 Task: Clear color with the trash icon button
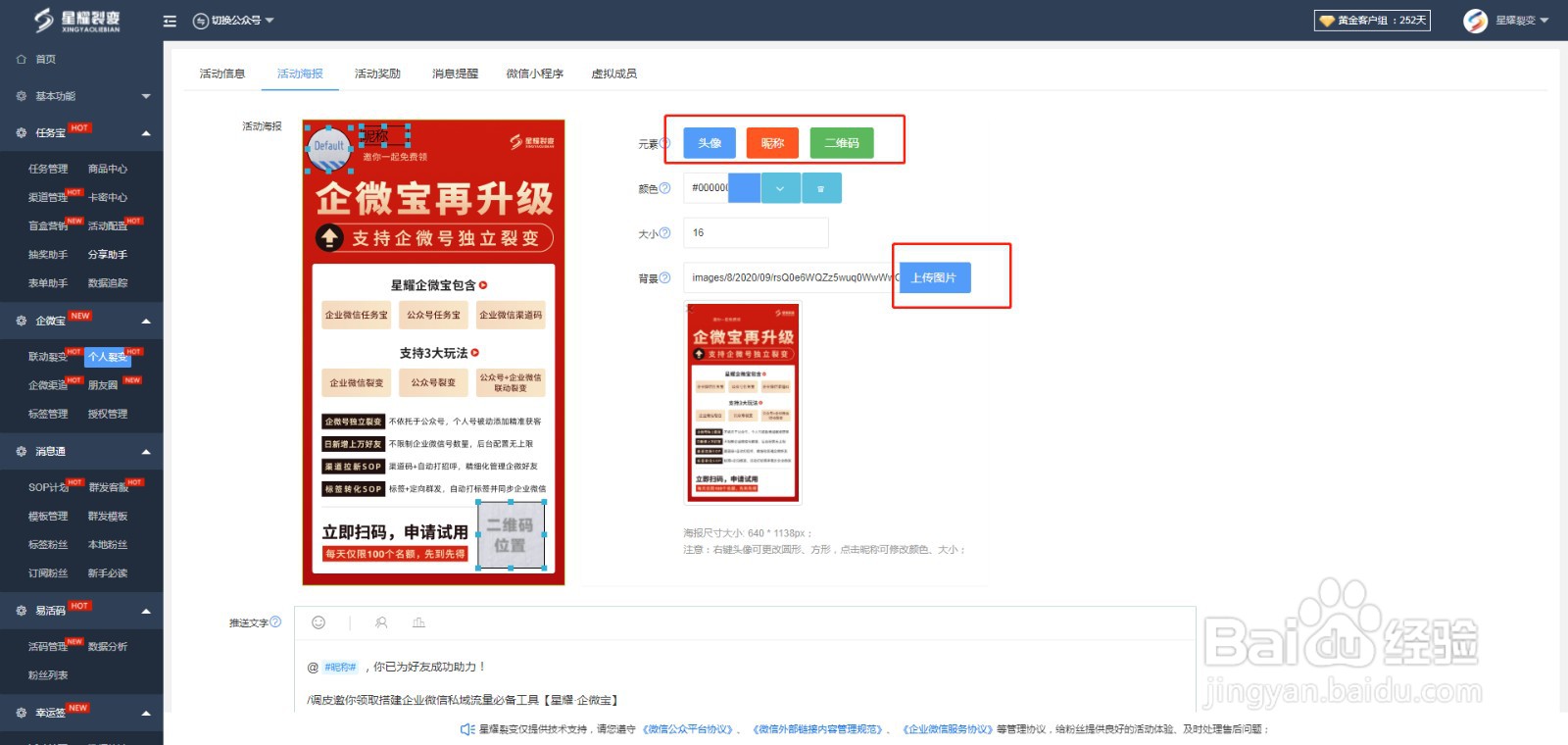pyautogui.click(x=821, y=188)
